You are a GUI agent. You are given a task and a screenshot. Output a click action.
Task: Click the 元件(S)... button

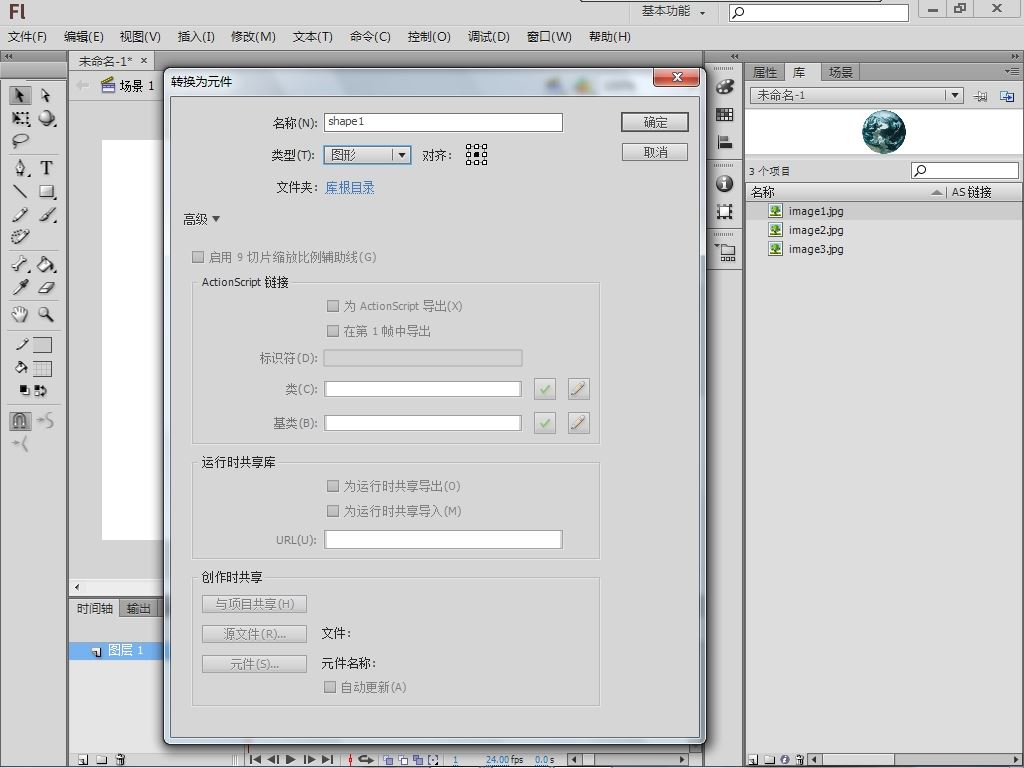point(254,664)
